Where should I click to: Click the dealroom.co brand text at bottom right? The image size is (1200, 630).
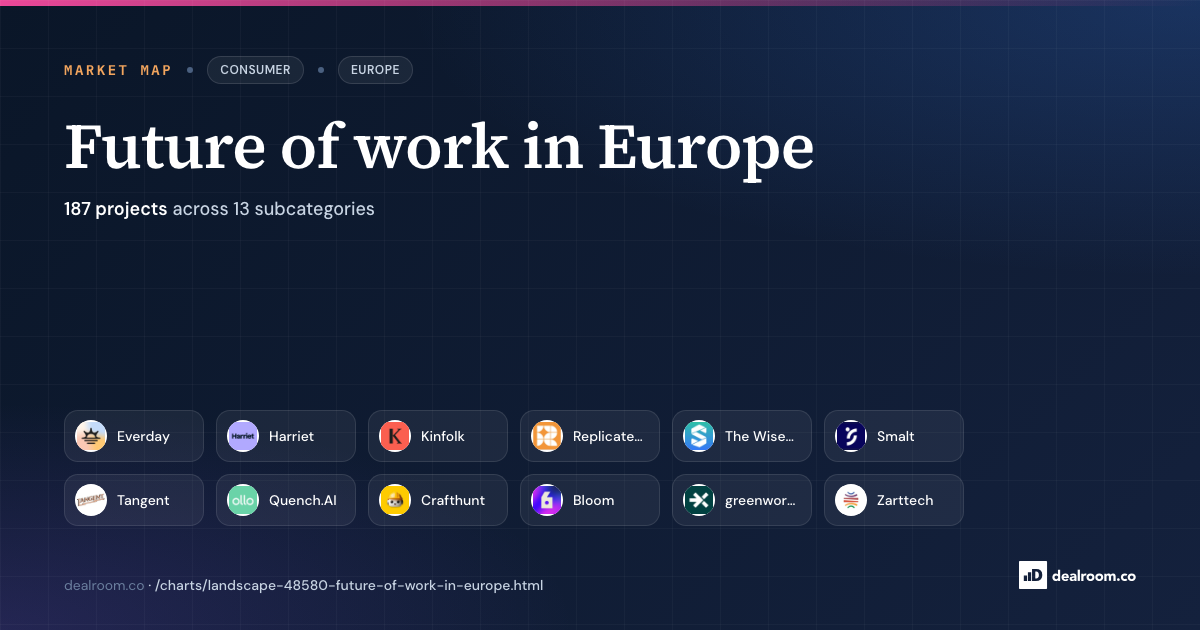point(1094,575)
